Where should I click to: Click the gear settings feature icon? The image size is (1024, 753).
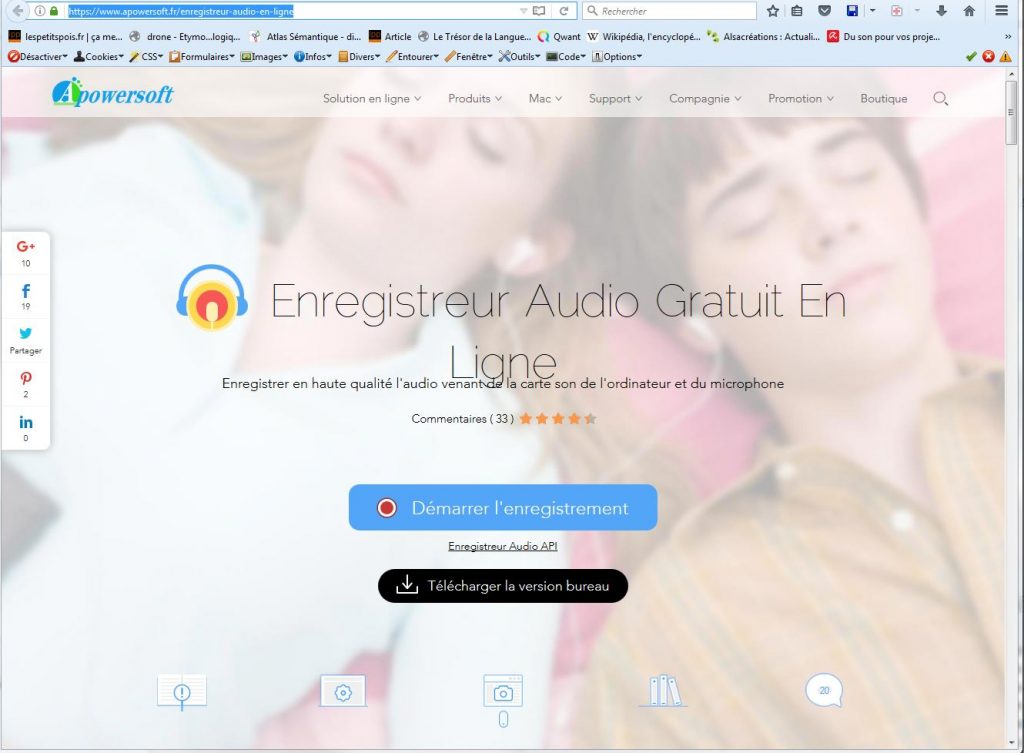click(343, 692)
